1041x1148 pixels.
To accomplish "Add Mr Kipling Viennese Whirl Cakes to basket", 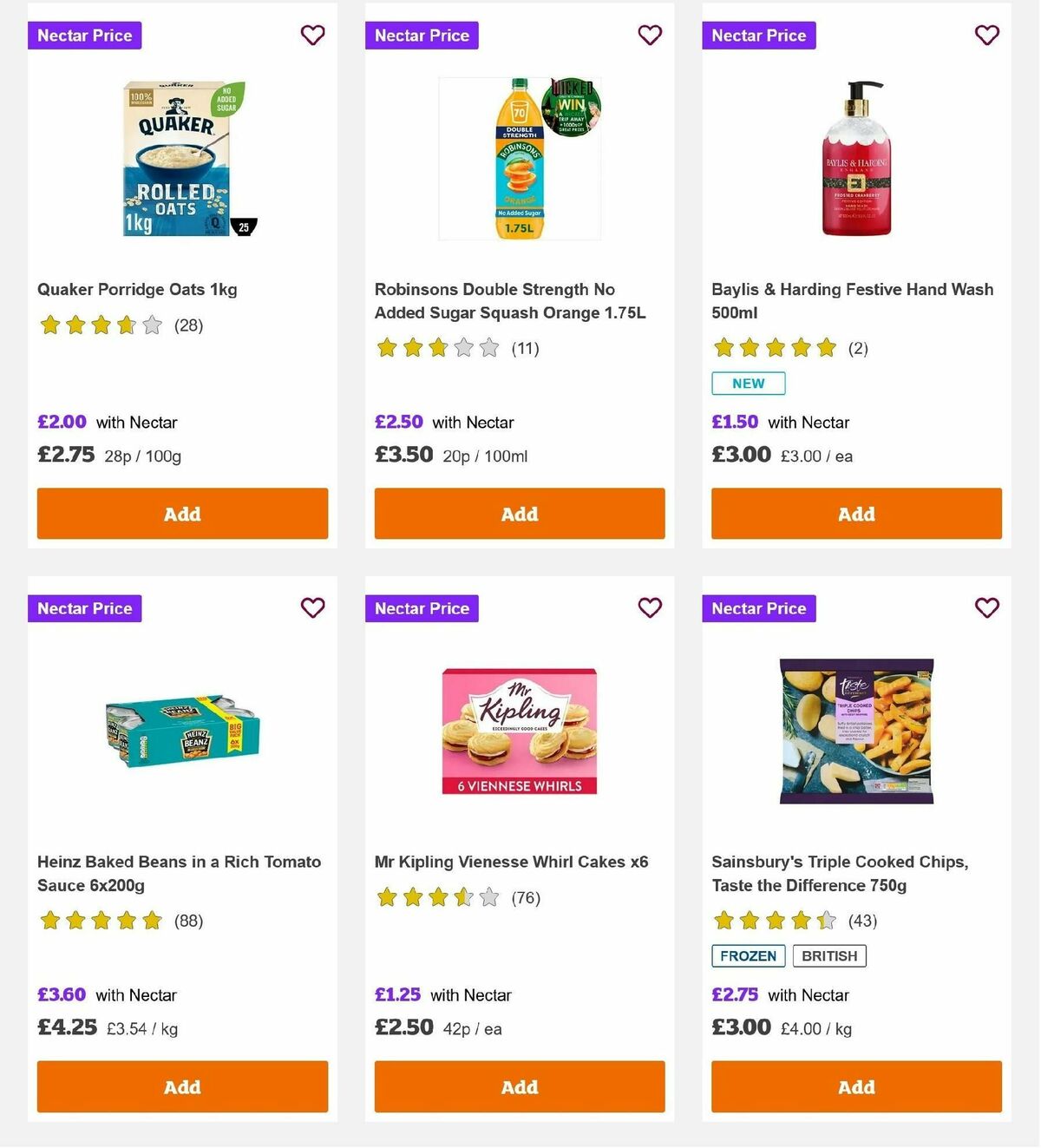I will (519, 1086).
